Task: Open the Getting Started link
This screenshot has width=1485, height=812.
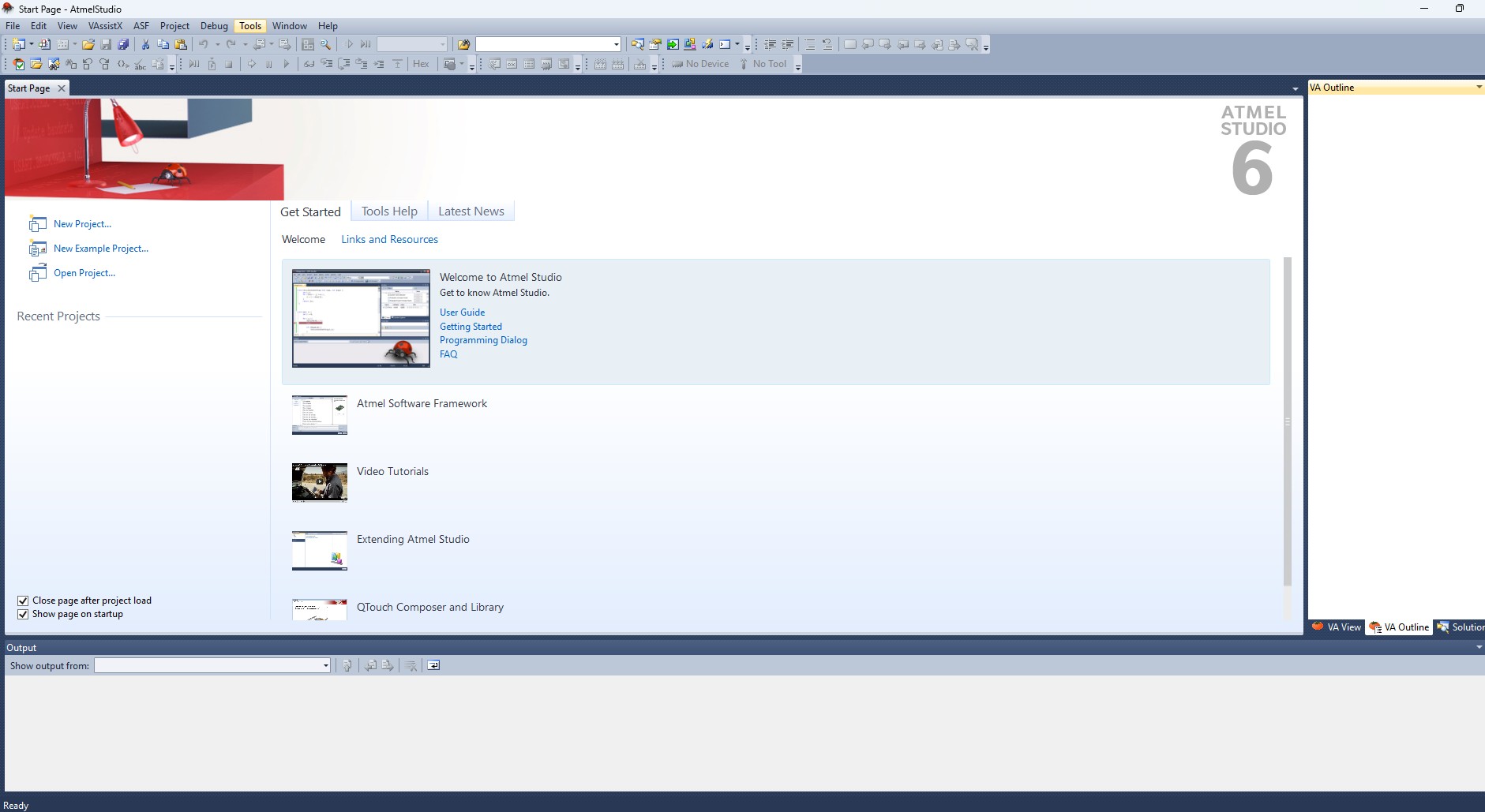Action: (471, 327)
